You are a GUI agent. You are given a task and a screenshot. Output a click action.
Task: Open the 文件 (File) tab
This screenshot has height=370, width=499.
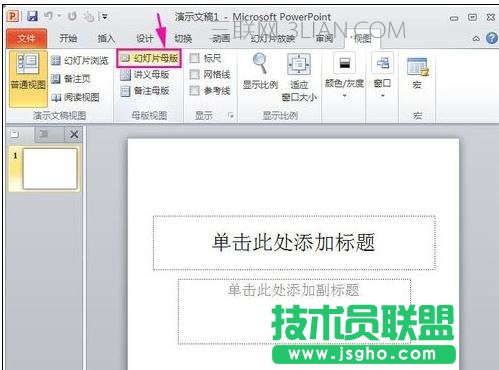pyautogui.click(x=26, y=38)
